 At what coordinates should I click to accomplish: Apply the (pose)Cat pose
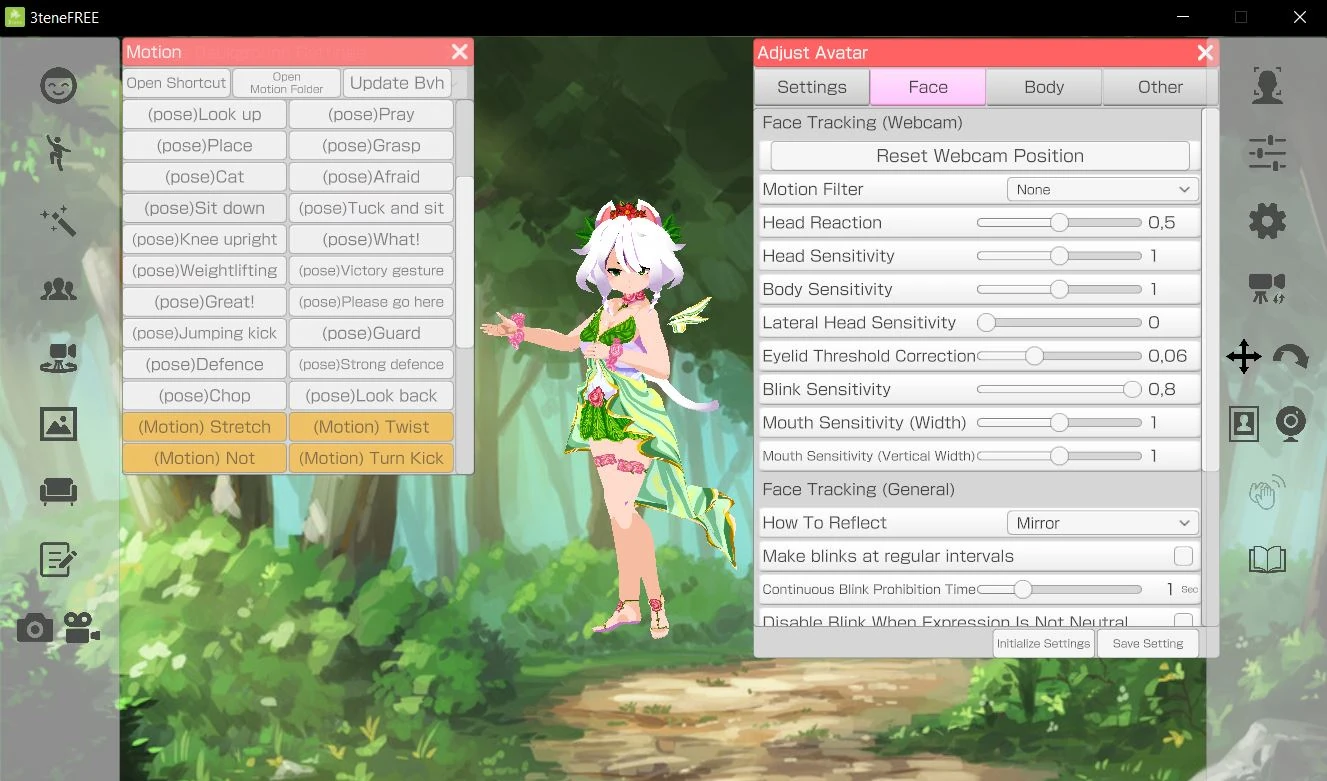coord(204,177)
